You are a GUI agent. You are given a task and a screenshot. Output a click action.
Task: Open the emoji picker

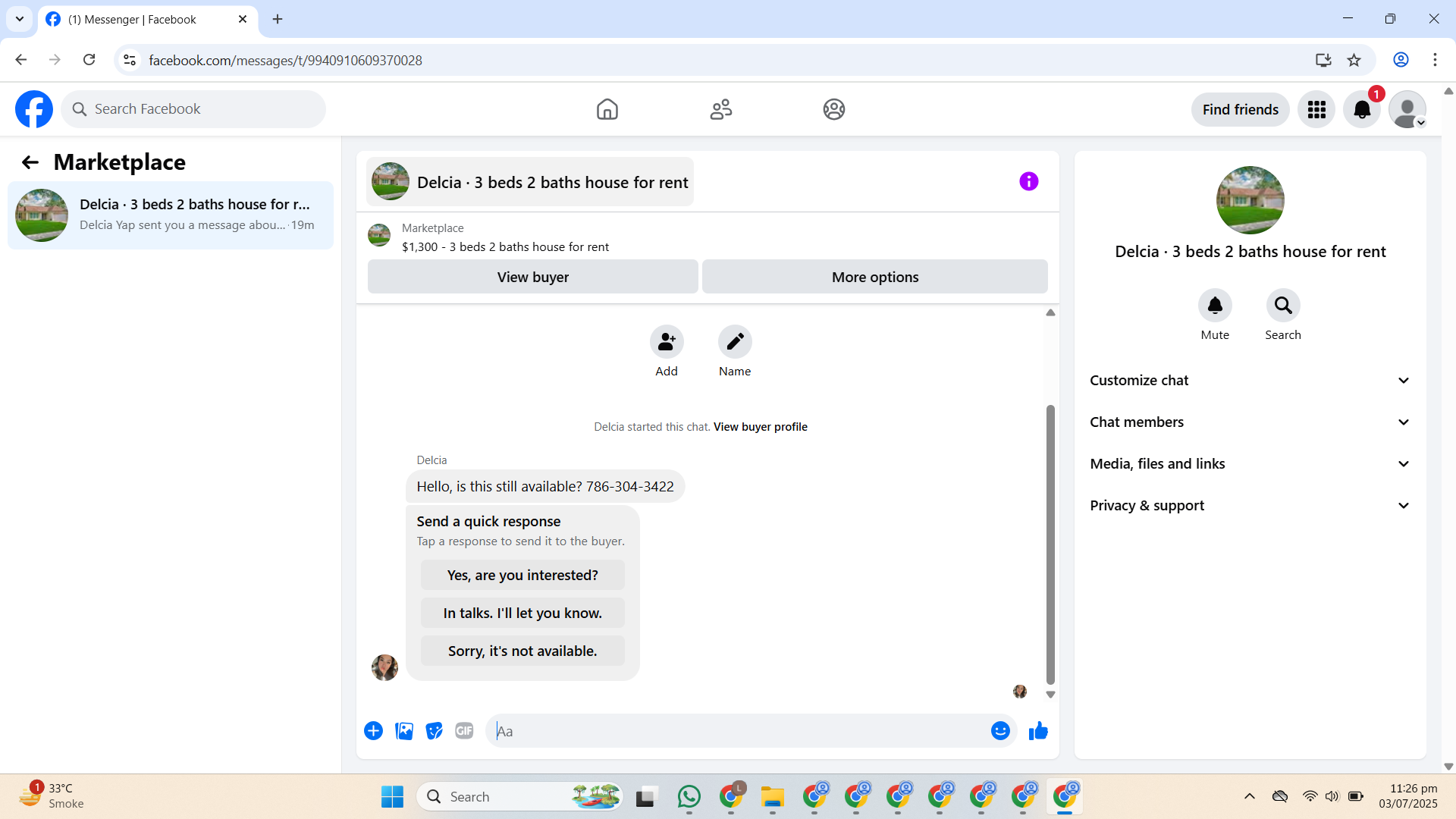tap(1000, 731)
